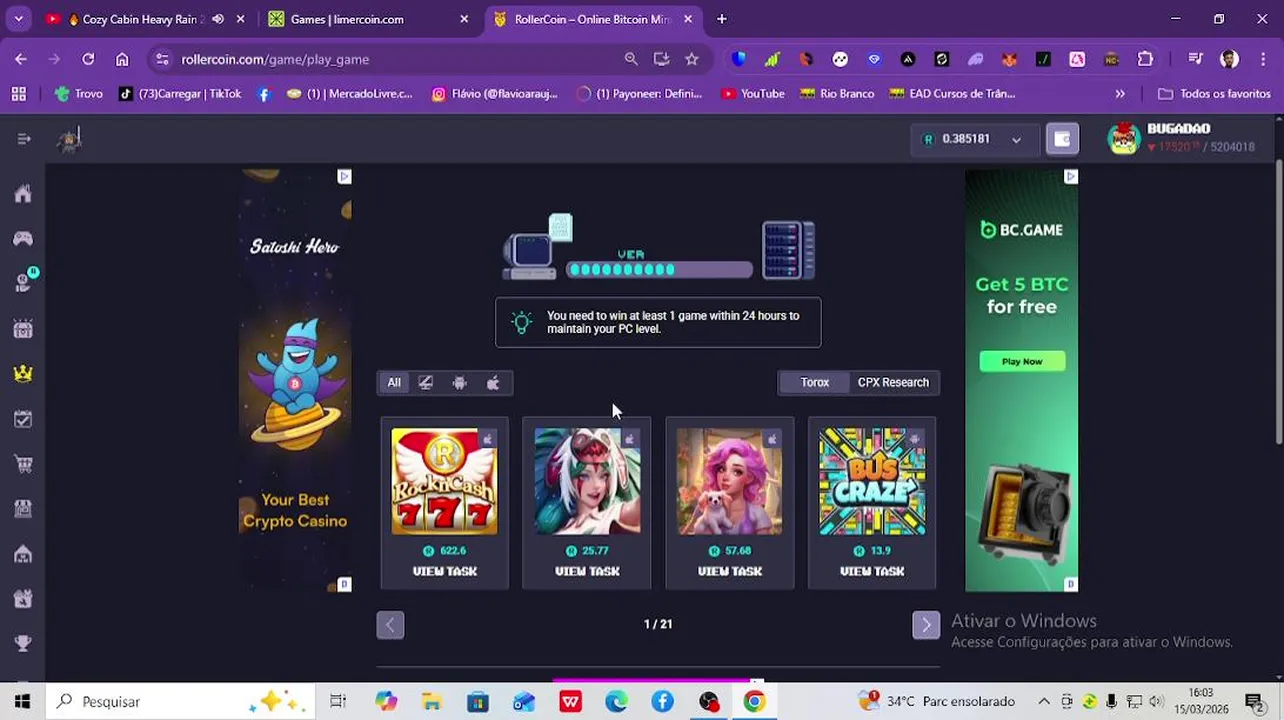Open the YouTube bookmark
Screen dimensions: 1284x720
[752, 93]
